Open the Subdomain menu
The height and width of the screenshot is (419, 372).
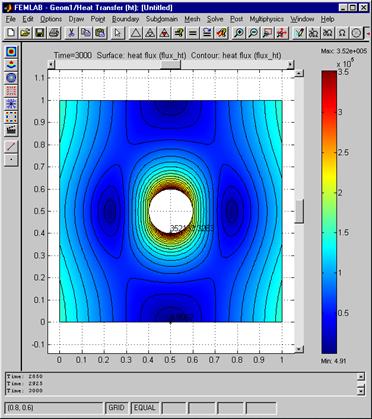click(x=162, y=19)
